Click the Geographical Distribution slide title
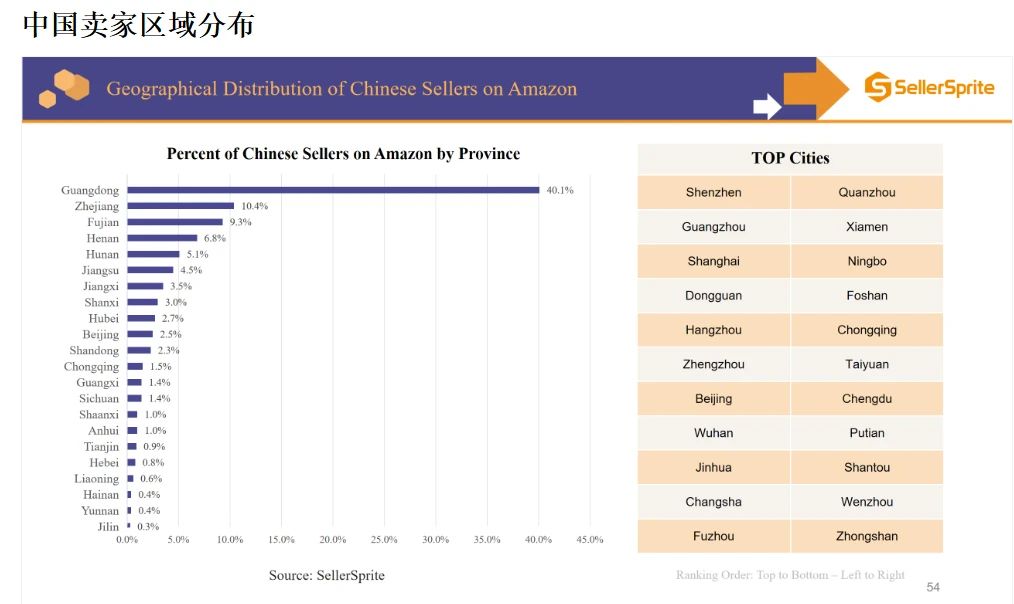 (x=341, y=89)
